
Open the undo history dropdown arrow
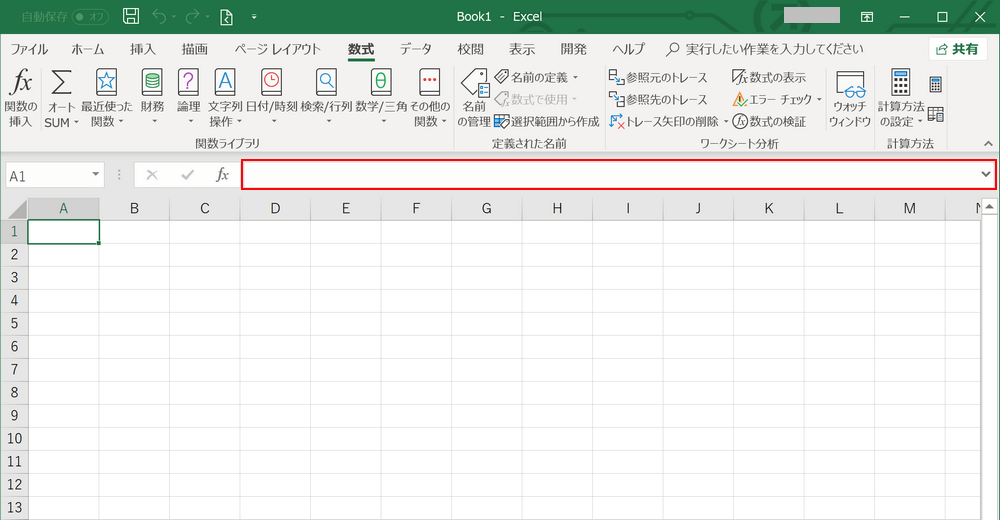pyautogui.click(x=173, y=17)
